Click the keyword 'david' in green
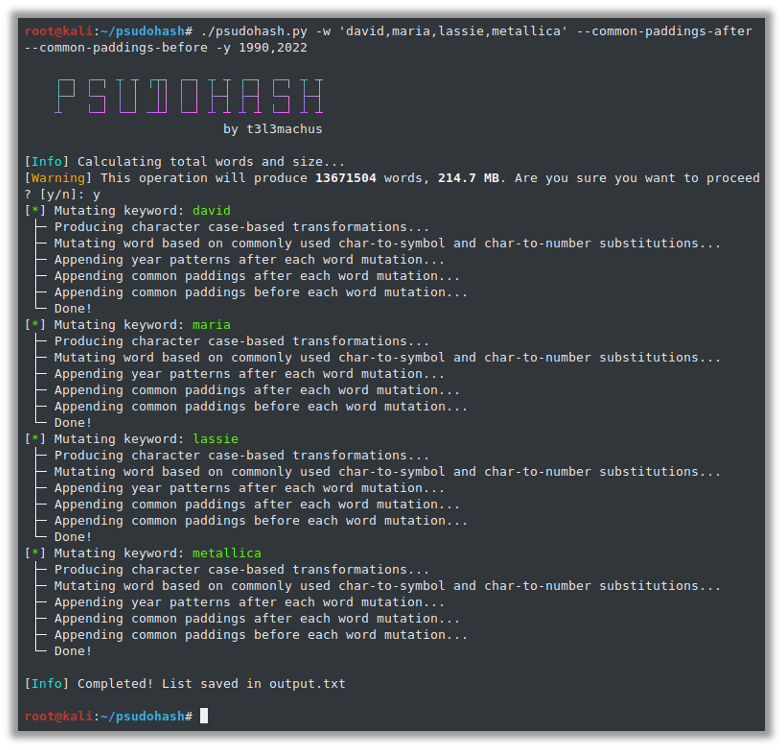 click(x=212, y=210)
